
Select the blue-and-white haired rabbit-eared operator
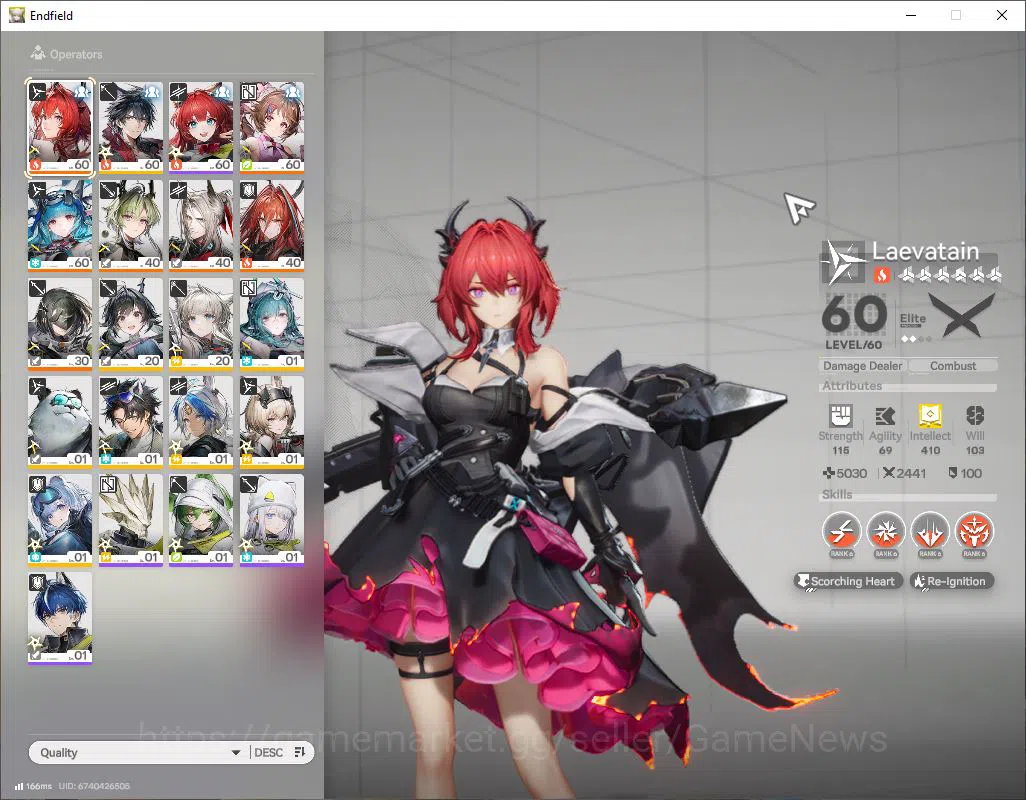pos(201,422)
